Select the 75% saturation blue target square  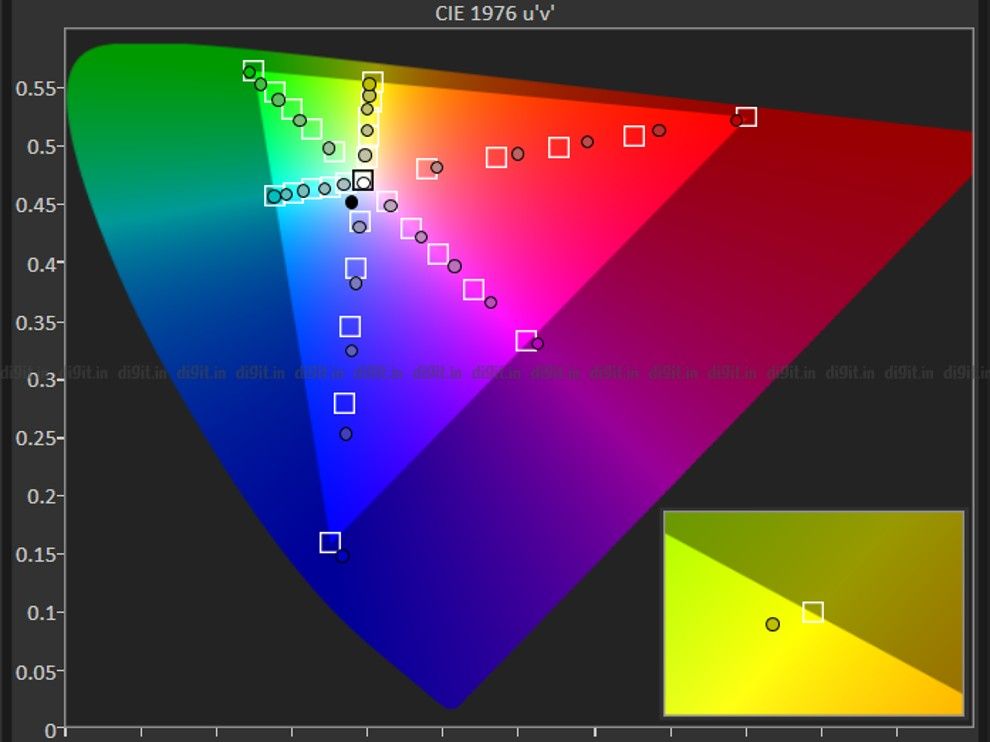click(344, 403)
